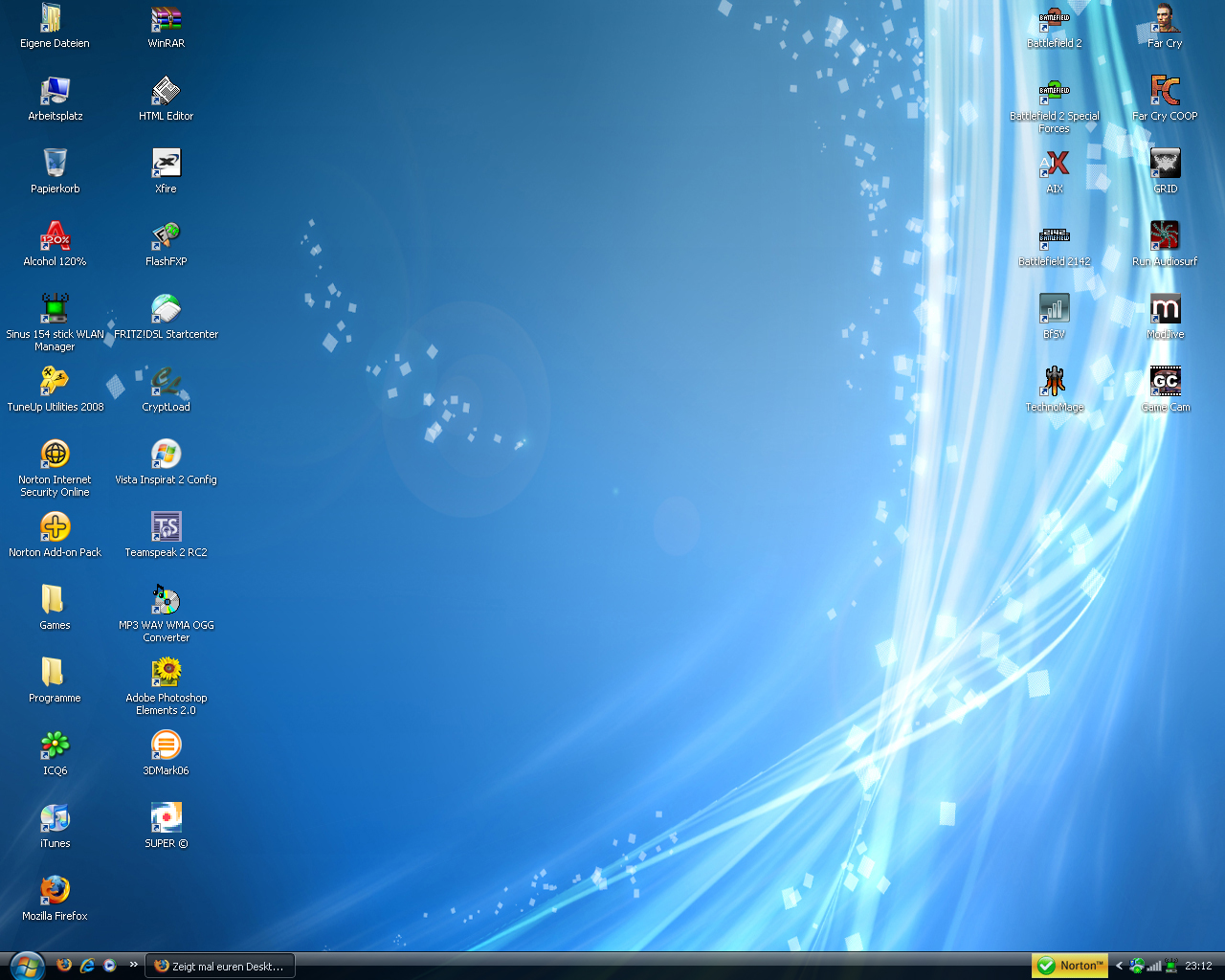Open TuneUp Utilities 2008 shortcut
Screen dimensions: 1225x980
(55, 383)
